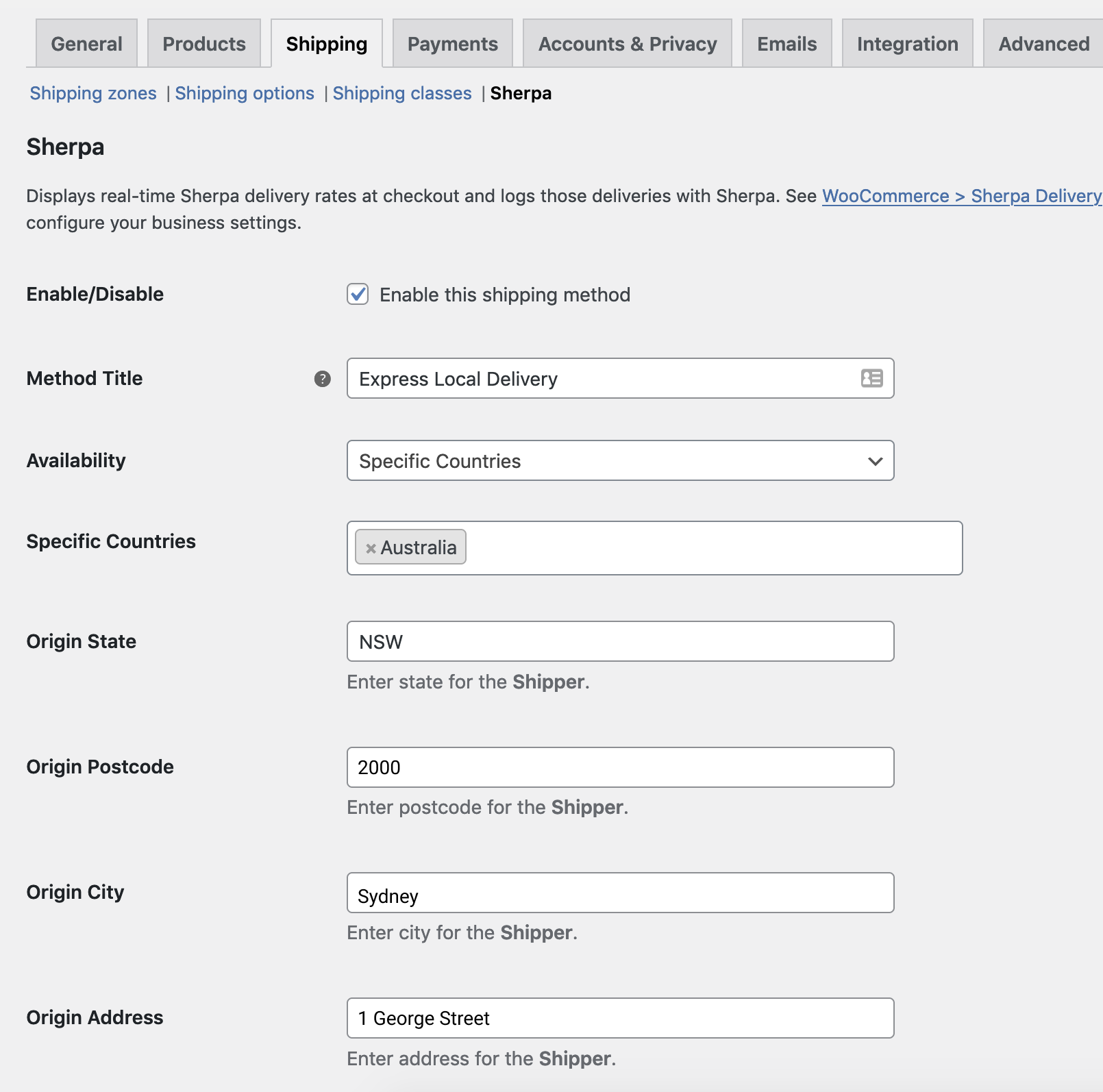Image resolution: width=1103 pixels, height=1092 pixels.
Task: Click the contact card autofill icon in Method Title
Action: point(871,378)
